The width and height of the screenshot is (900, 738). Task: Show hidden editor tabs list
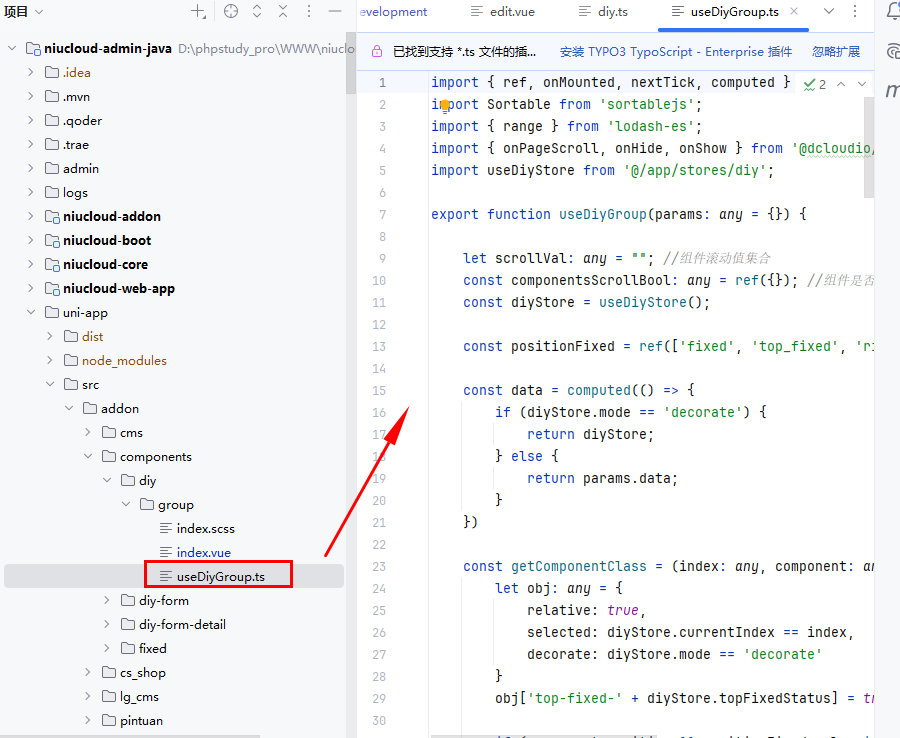click(828, 12)
